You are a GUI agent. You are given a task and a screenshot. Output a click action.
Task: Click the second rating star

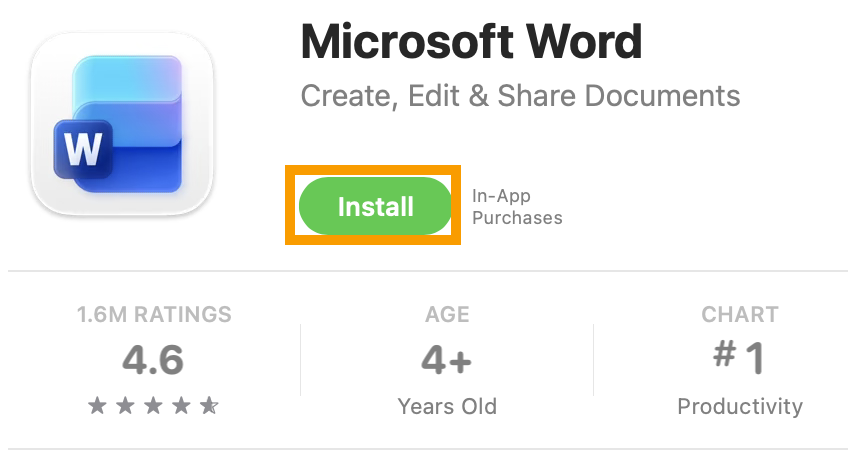click(125, 406)
